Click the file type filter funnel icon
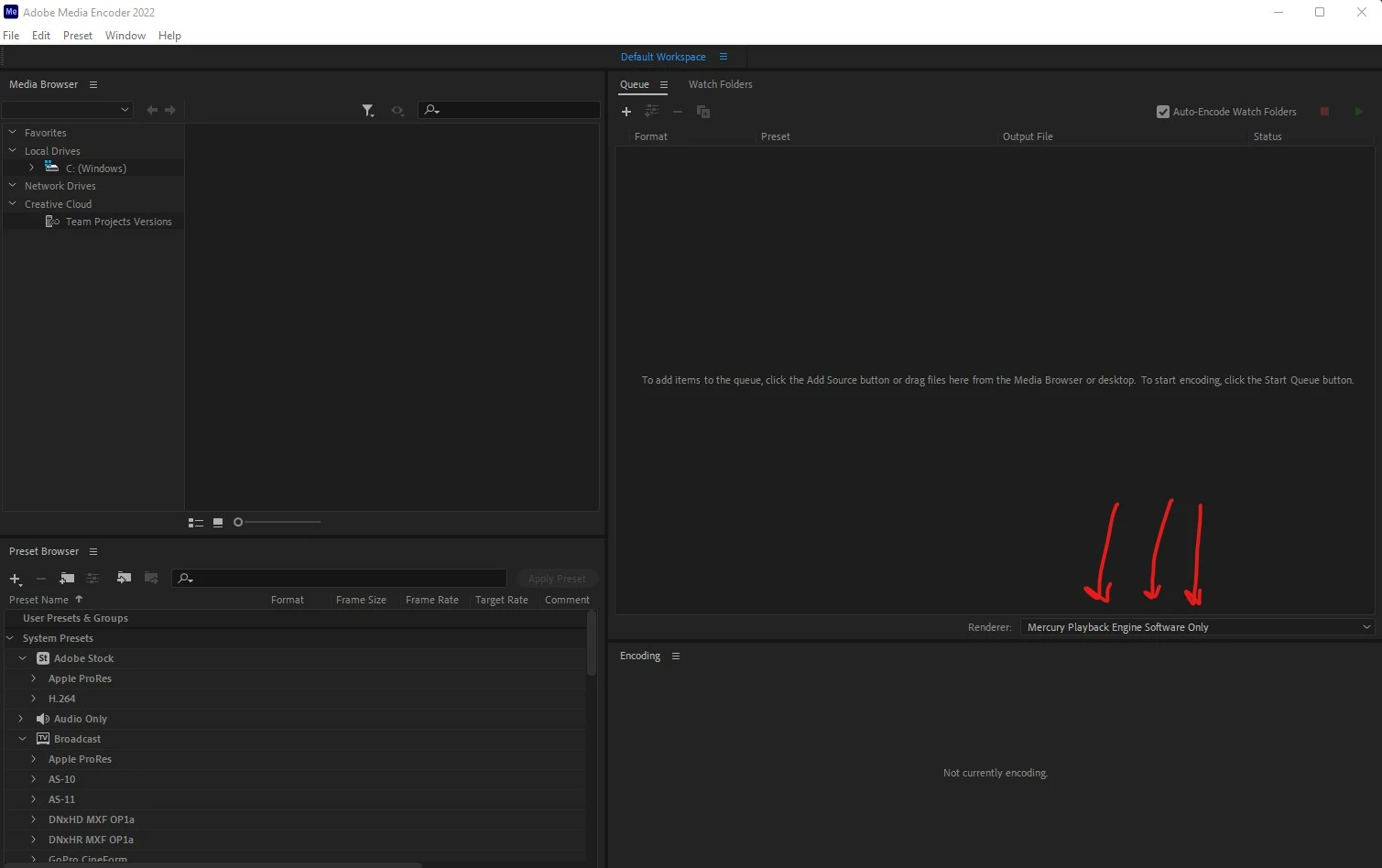 coord(368,111)
